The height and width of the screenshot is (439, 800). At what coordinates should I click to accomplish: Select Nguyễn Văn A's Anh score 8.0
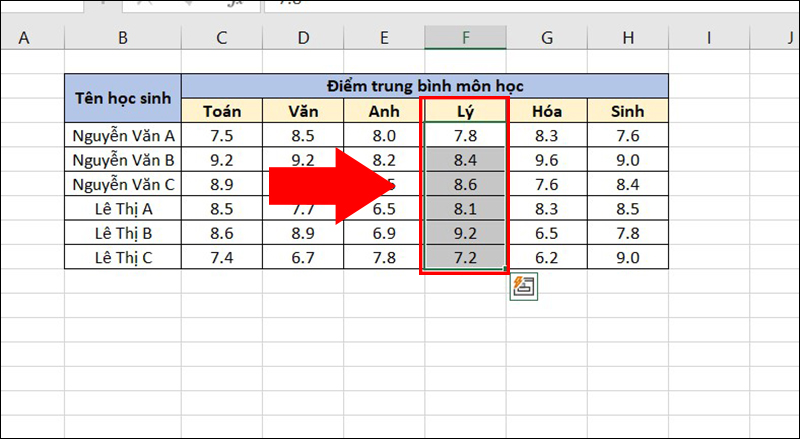point(384,135)
